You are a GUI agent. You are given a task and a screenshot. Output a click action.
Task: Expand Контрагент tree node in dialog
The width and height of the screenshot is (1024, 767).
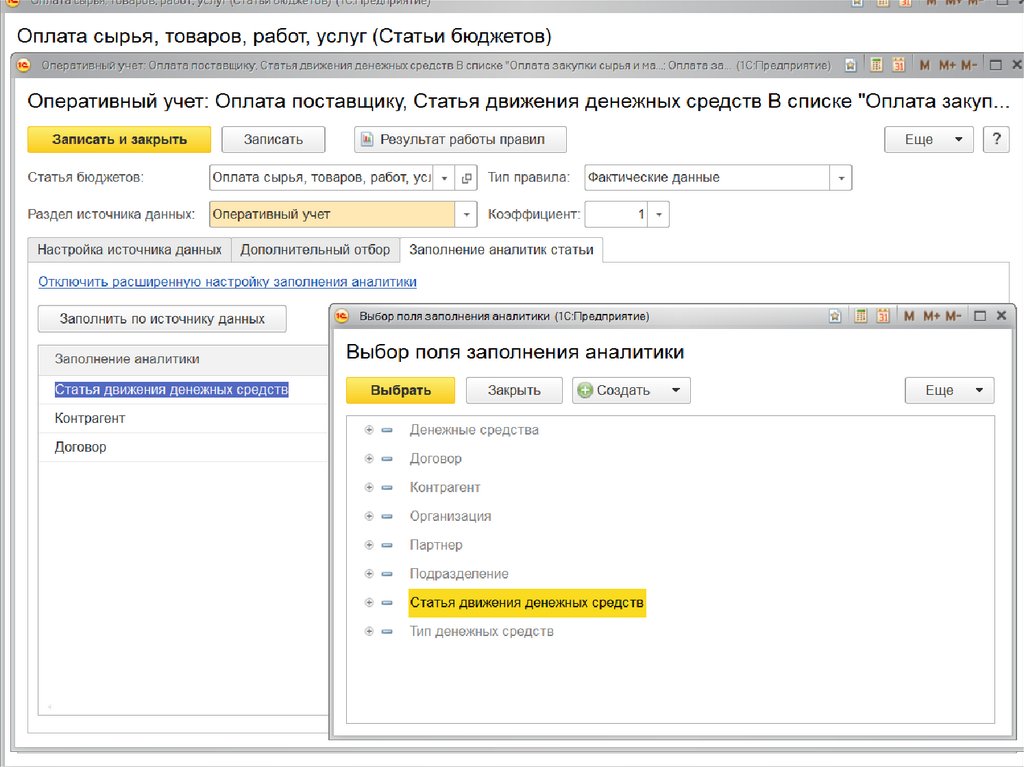point(369,487)
